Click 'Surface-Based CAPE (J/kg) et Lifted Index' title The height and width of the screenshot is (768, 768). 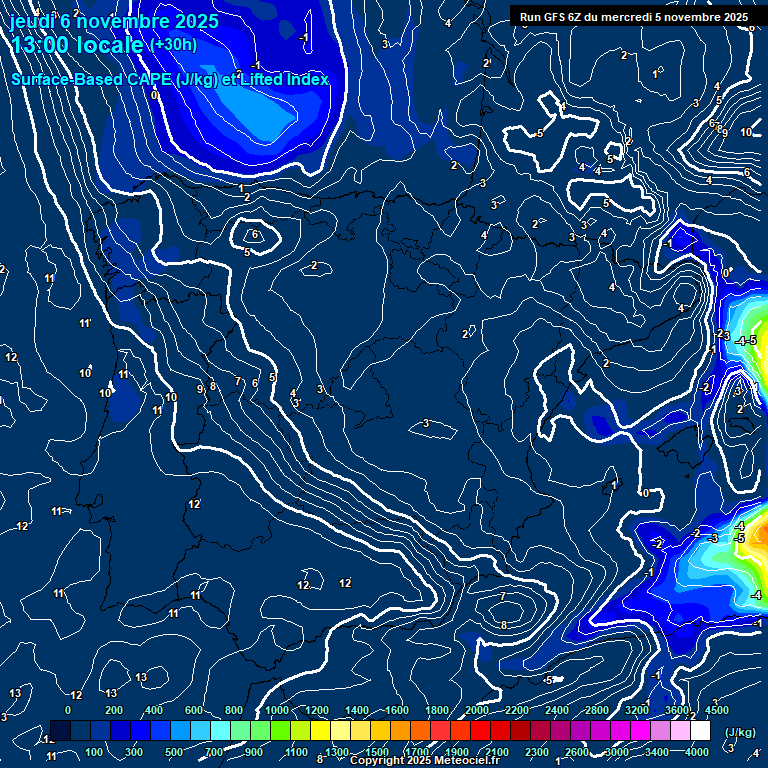point(169,79)
